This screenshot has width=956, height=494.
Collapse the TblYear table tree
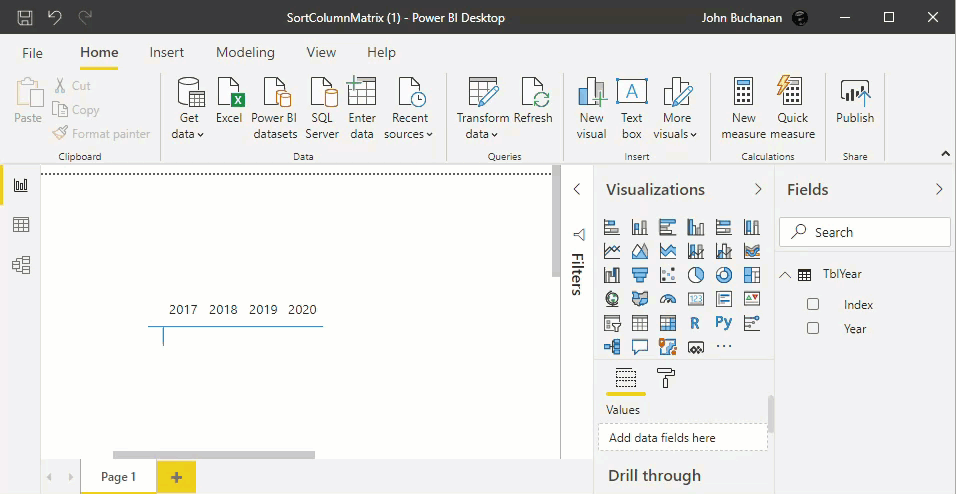pyautogui.click(x=785, y=274)
